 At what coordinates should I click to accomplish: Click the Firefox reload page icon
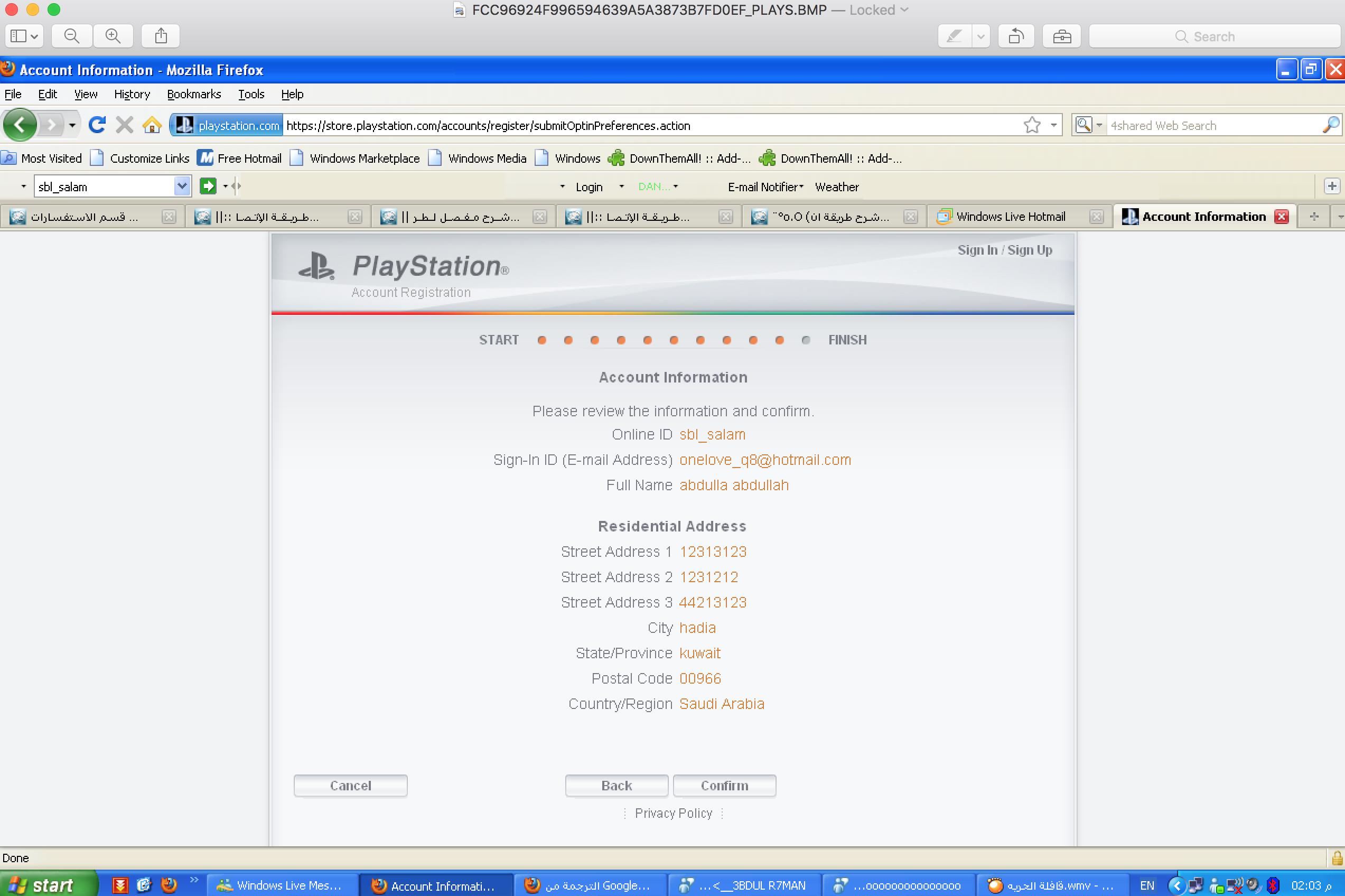[97, 125]
